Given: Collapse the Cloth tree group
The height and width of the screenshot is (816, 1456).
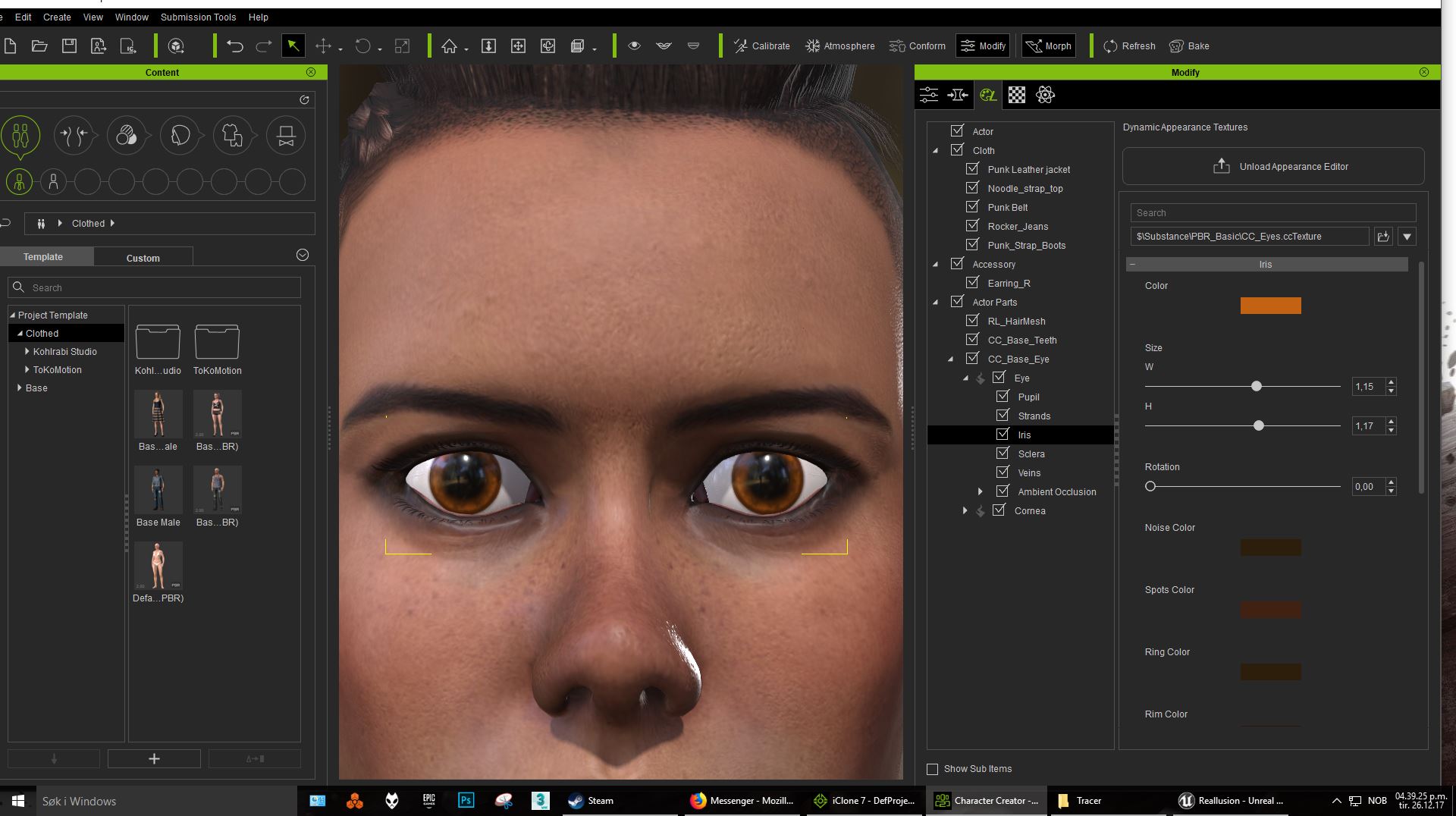Looking at the screenshot, I should pyautogui.click(x=936, y=151).
